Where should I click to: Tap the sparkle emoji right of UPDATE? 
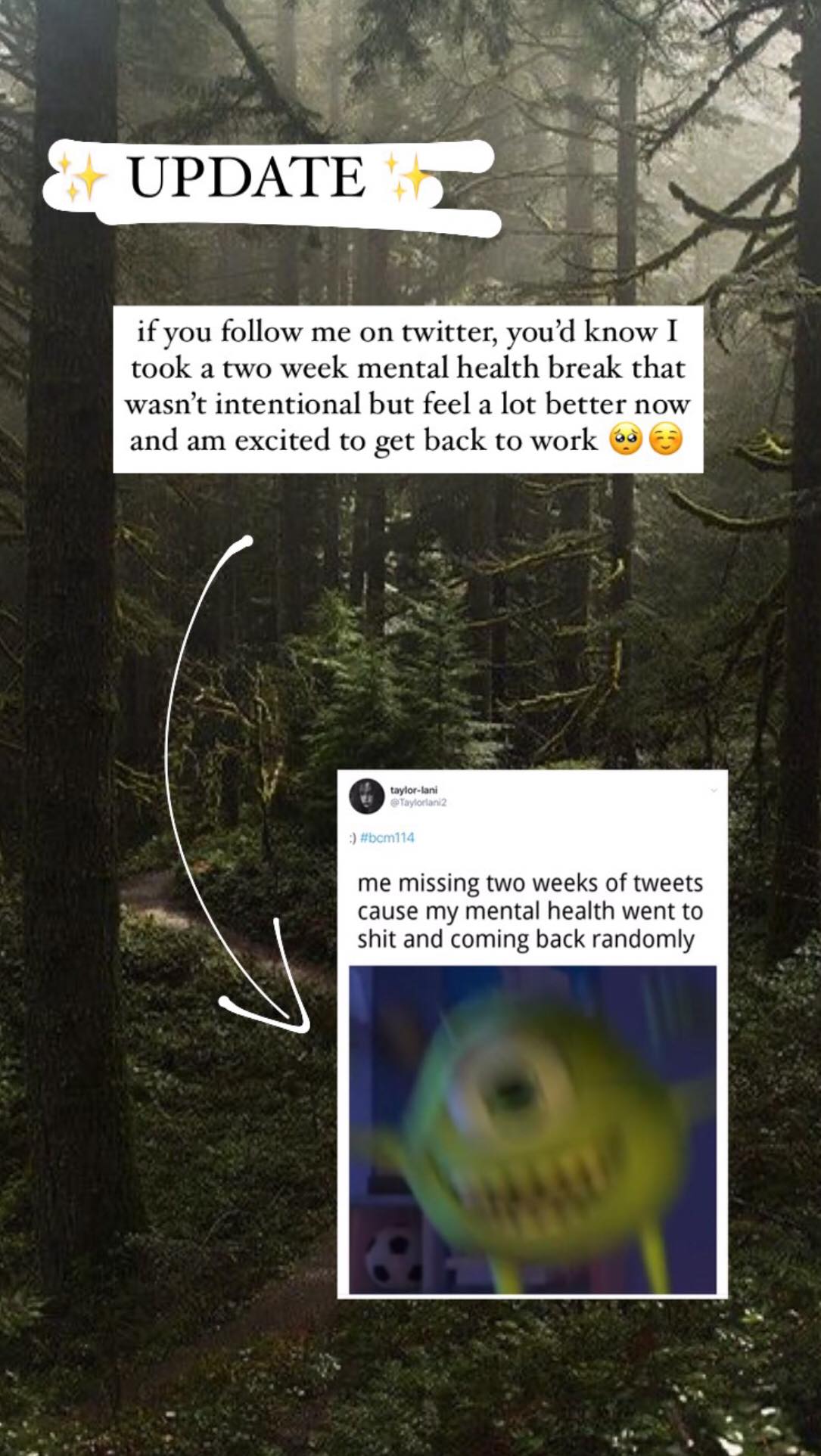(x=410, y=177)
